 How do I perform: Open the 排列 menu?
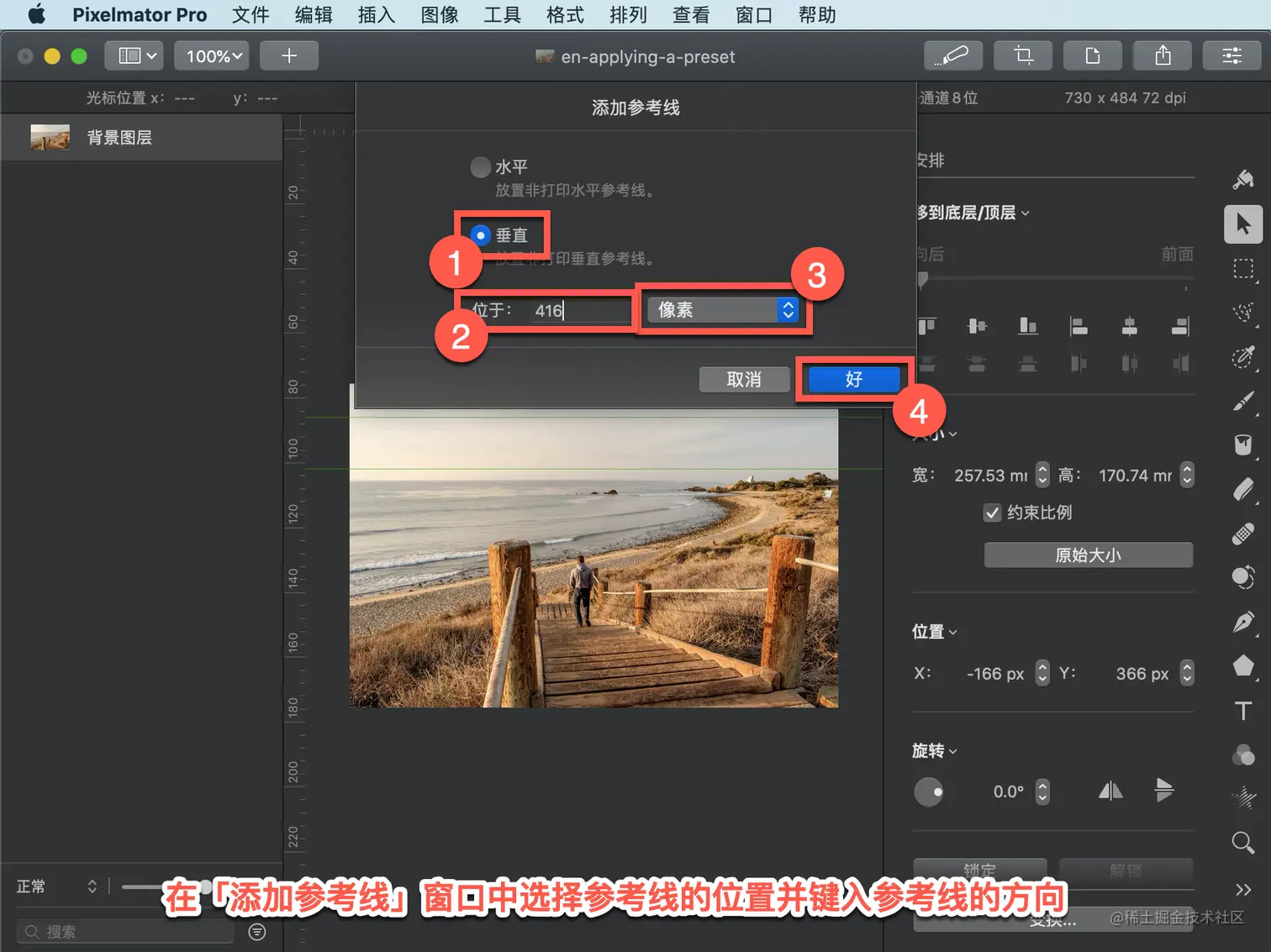(x=628, y=14)
